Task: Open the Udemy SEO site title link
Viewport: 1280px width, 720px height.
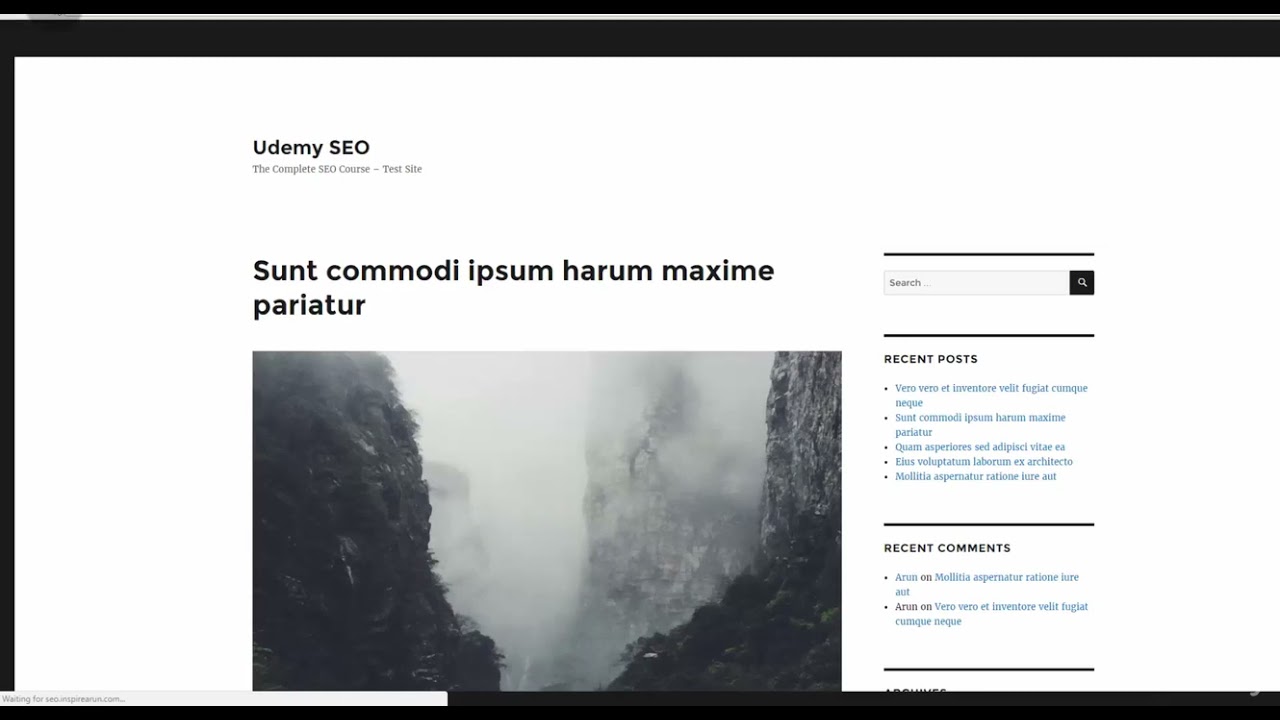Action: (311, 148)
